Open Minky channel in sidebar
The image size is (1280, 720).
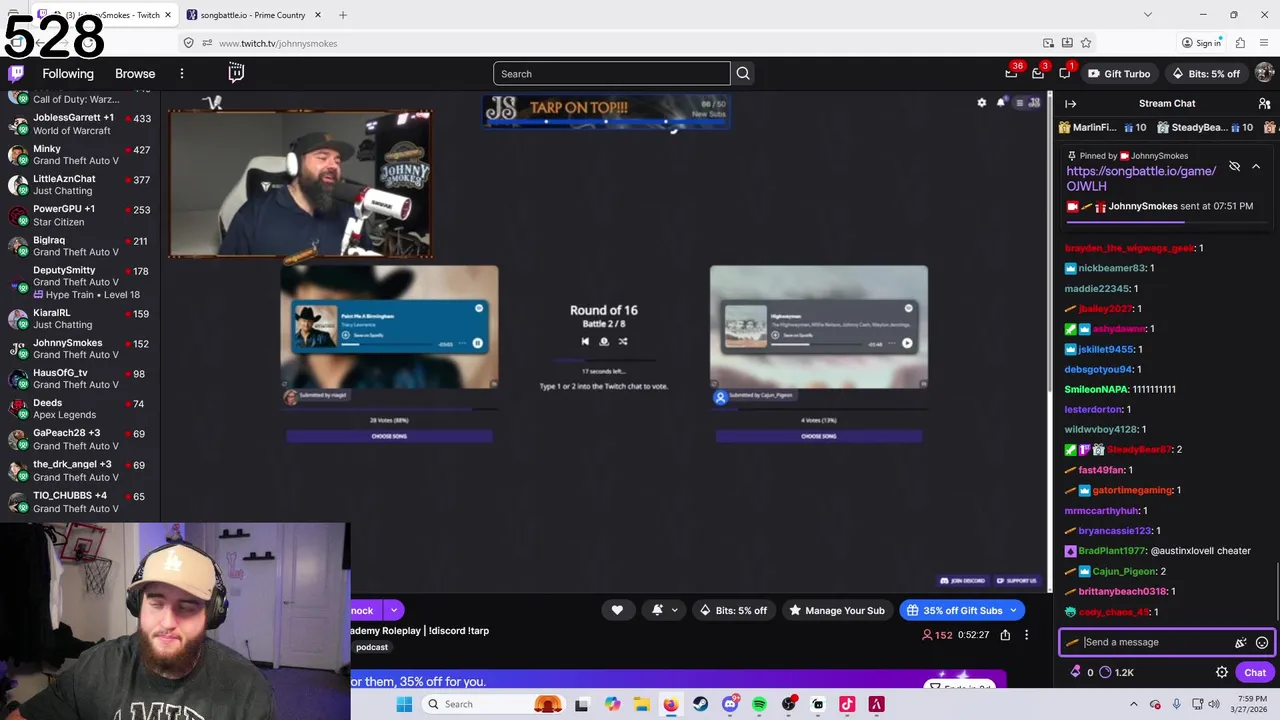point(80,155)
